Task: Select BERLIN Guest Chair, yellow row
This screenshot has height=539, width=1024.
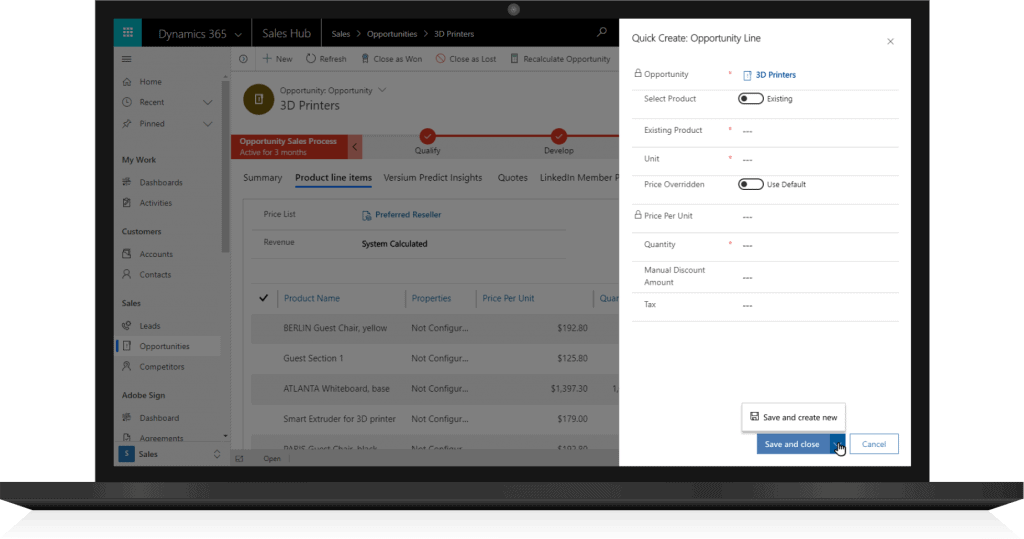Action: [x=435, y=328]
